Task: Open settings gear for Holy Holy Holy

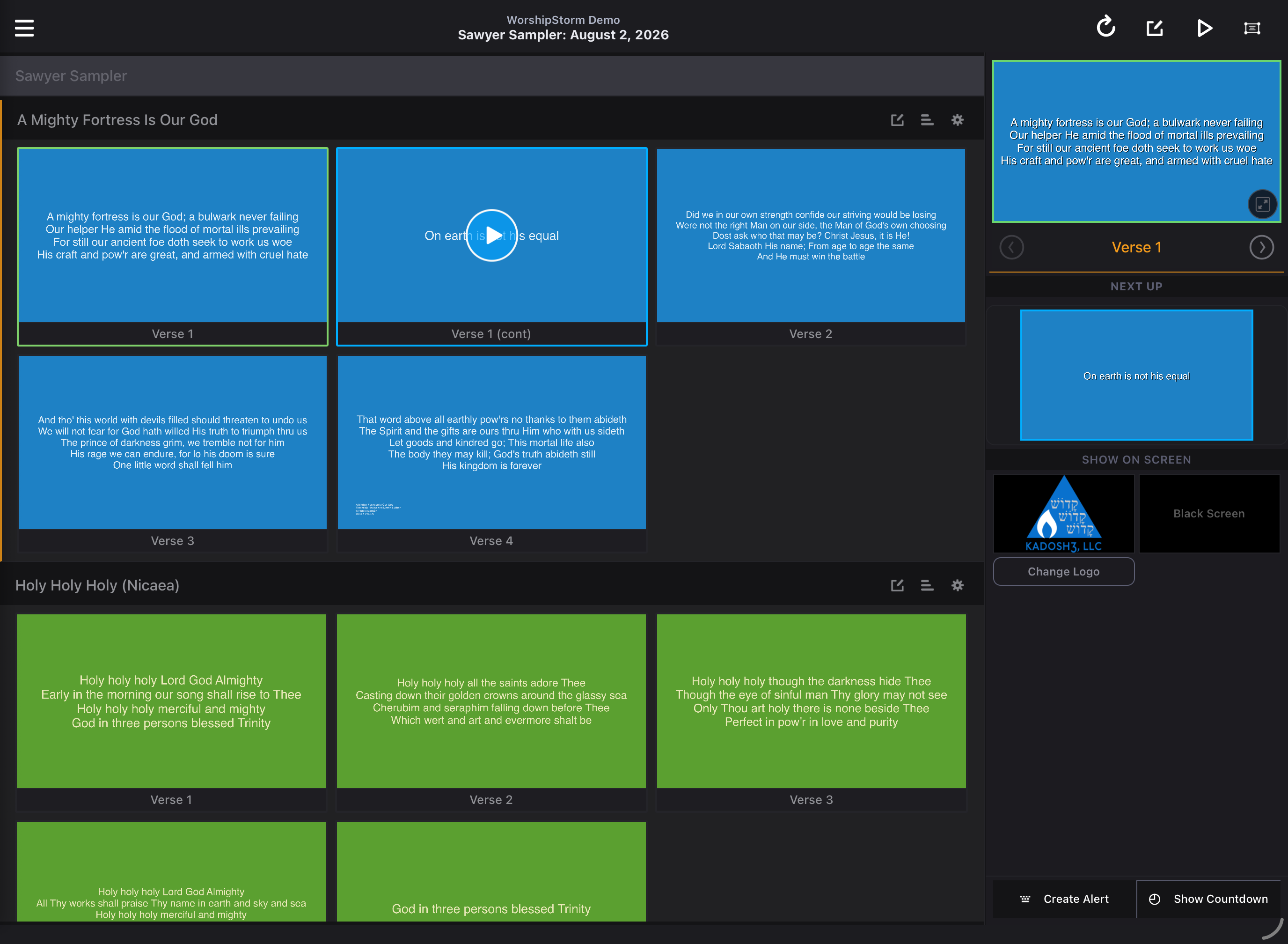Action: point(957,585)
